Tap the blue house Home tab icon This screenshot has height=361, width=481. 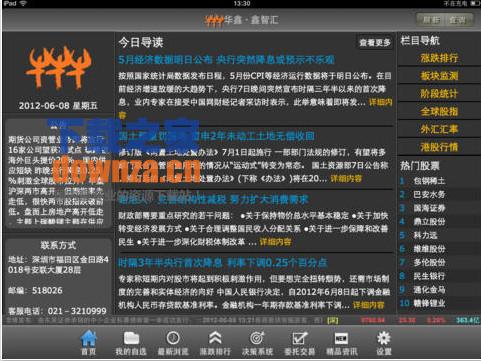[x=88, y=338]
